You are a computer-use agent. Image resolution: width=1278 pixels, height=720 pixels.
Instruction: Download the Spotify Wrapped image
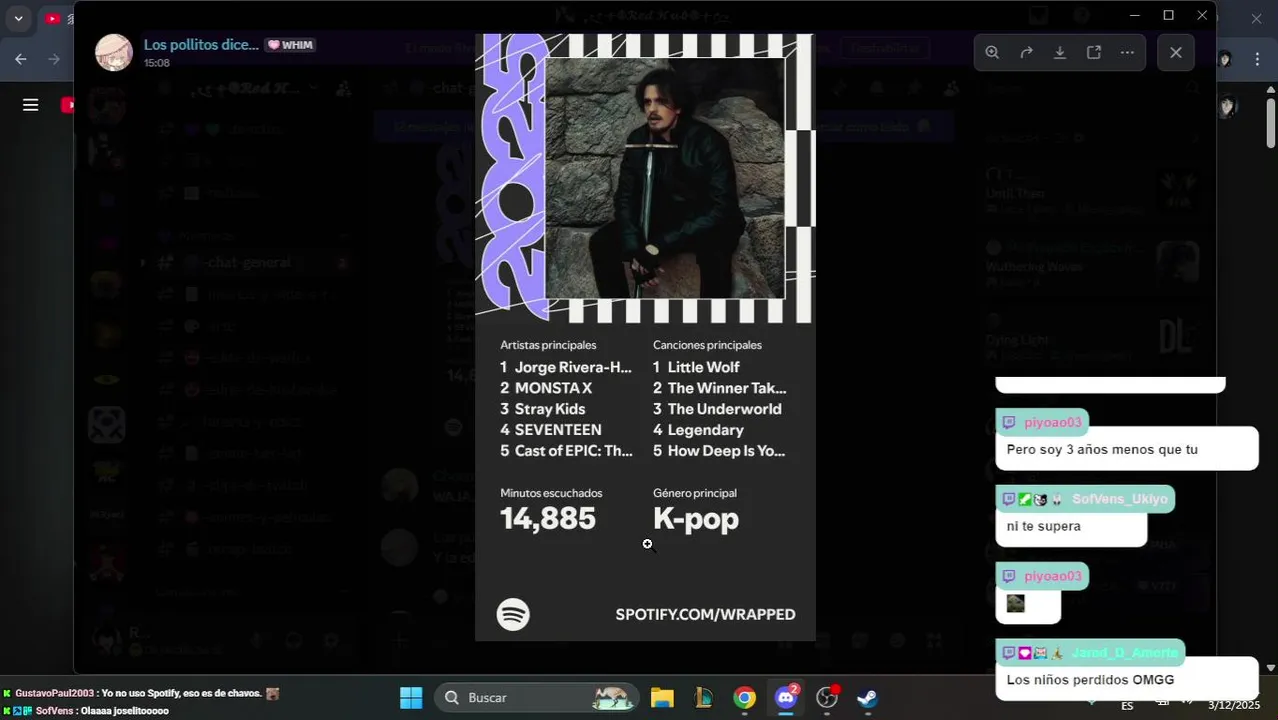[1060, 52]
